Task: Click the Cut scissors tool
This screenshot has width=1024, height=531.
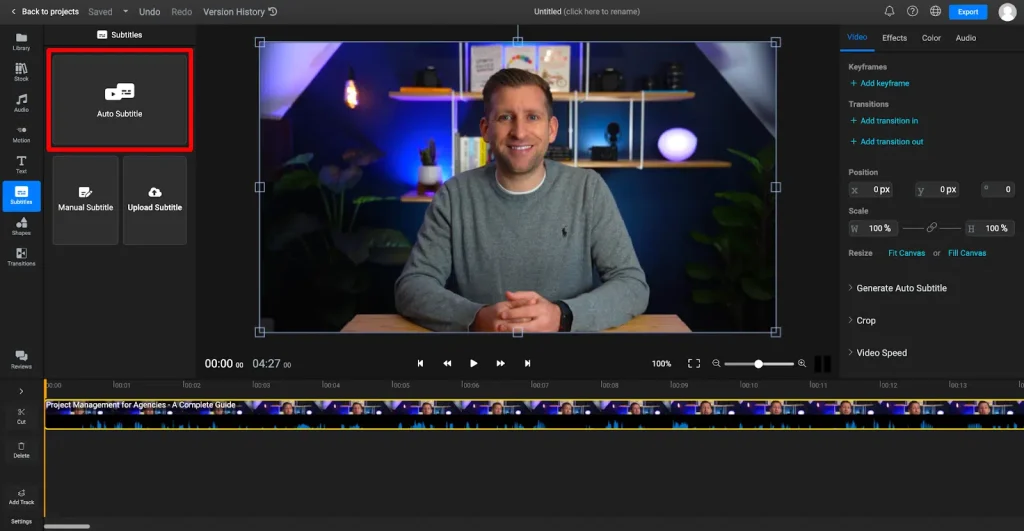Action: [21, 415]
